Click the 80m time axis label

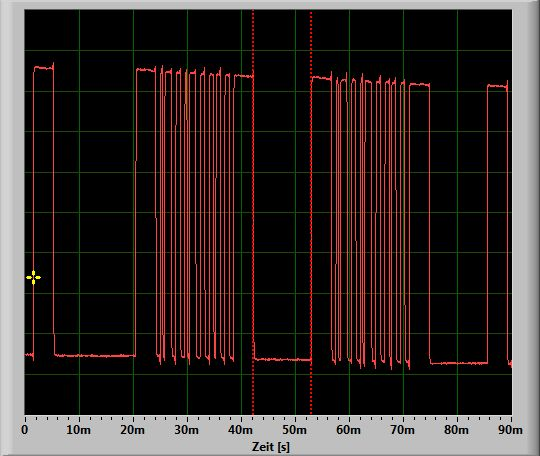456,430
